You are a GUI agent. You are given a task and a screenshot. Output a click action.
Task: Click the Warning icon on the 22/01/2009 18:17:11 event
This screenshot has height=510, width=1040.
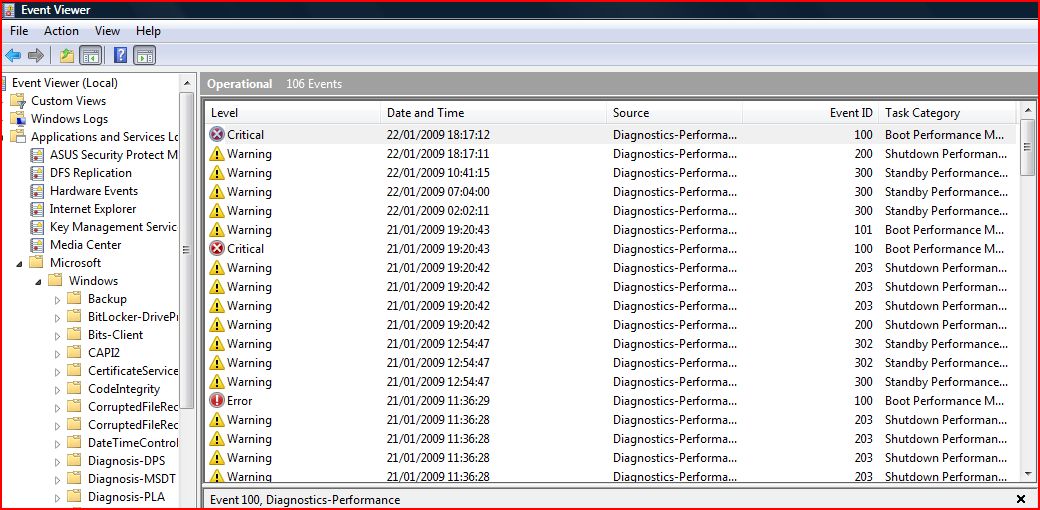(217, 154)
